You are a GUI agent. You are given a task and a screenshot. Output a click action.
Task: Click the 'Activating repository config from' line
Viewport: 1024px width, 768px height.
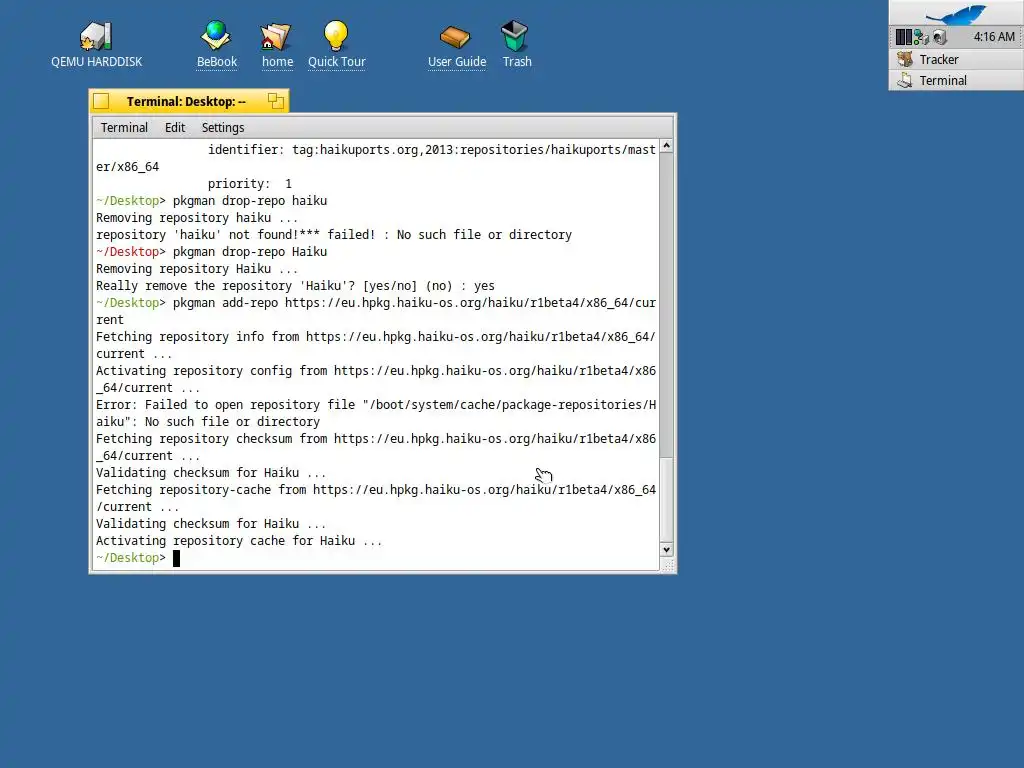(x=376, y=370)
